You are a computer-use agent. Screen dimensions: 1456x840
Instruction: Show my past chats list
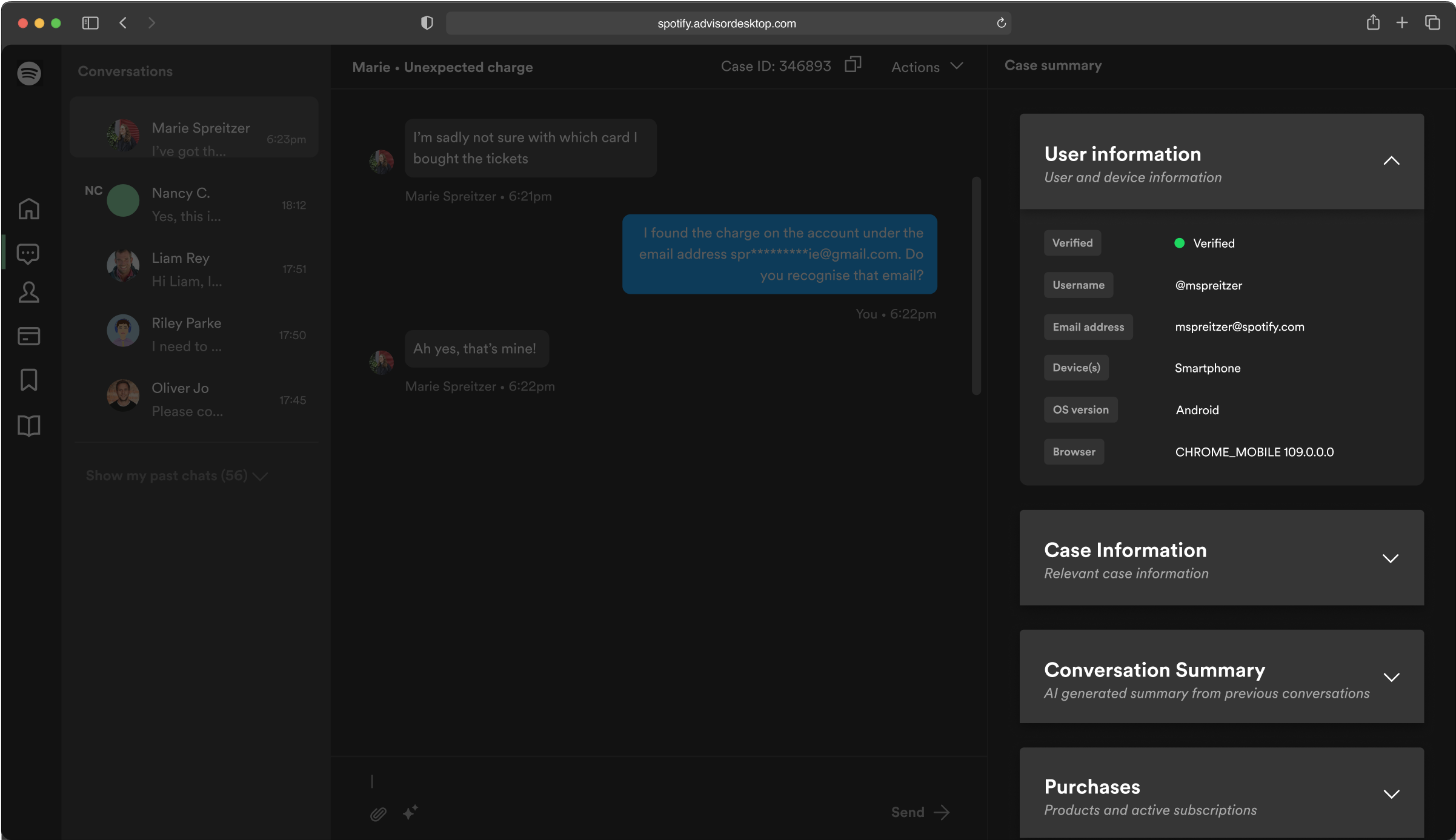click(x=176, y=476)
